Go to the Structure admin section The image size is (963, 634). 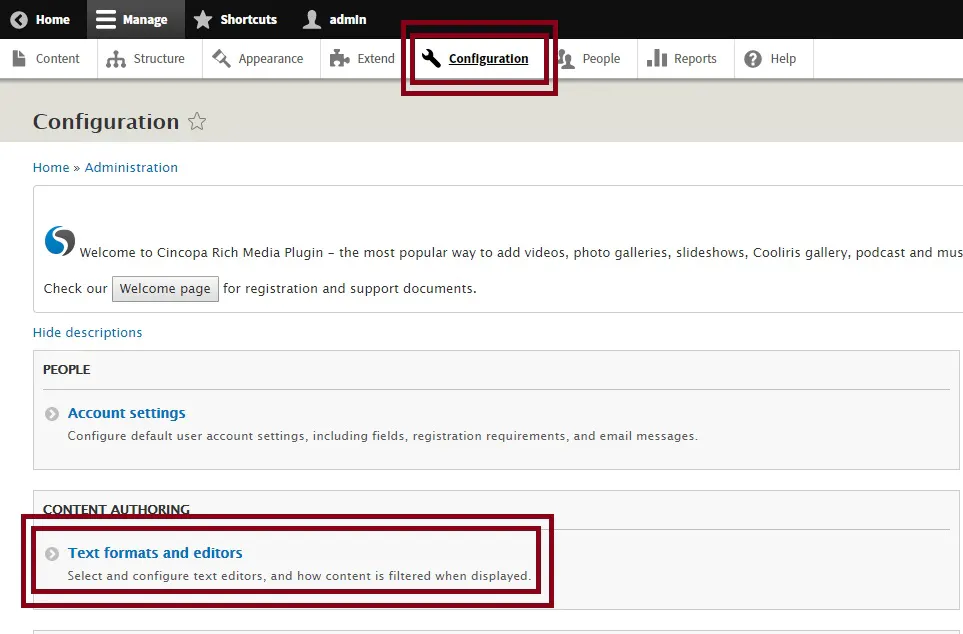(150, 58)
